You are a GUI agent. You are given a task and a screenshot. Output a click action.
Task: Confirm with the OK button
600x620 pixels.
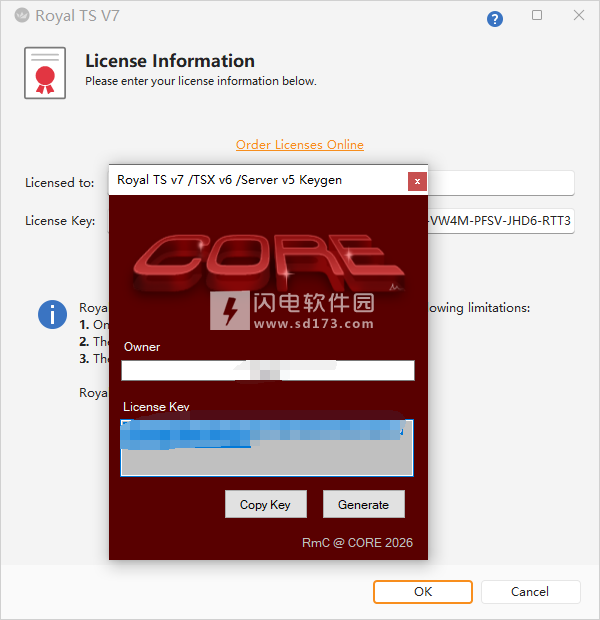tap(423, 591)
